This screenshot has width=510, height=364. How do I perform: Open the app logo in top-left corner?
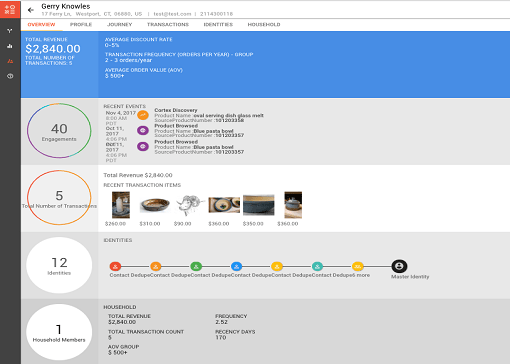pos(10,9)
